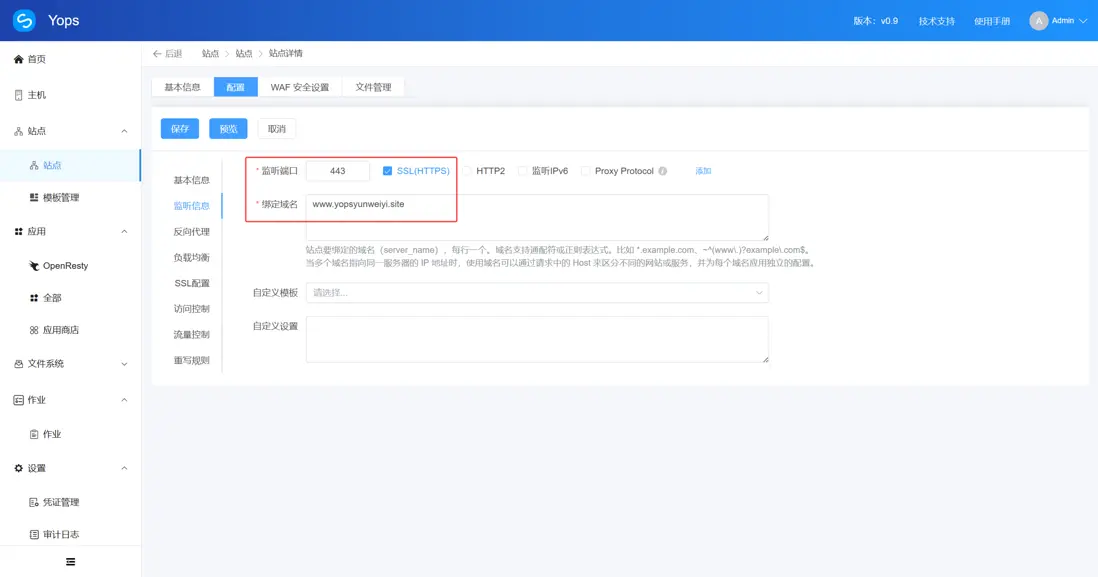This screenshot has width=1098, height=577.
Task: Switch to the WAF 安全设置 tab
Action: pyautogui.click(x=300, y=88)
